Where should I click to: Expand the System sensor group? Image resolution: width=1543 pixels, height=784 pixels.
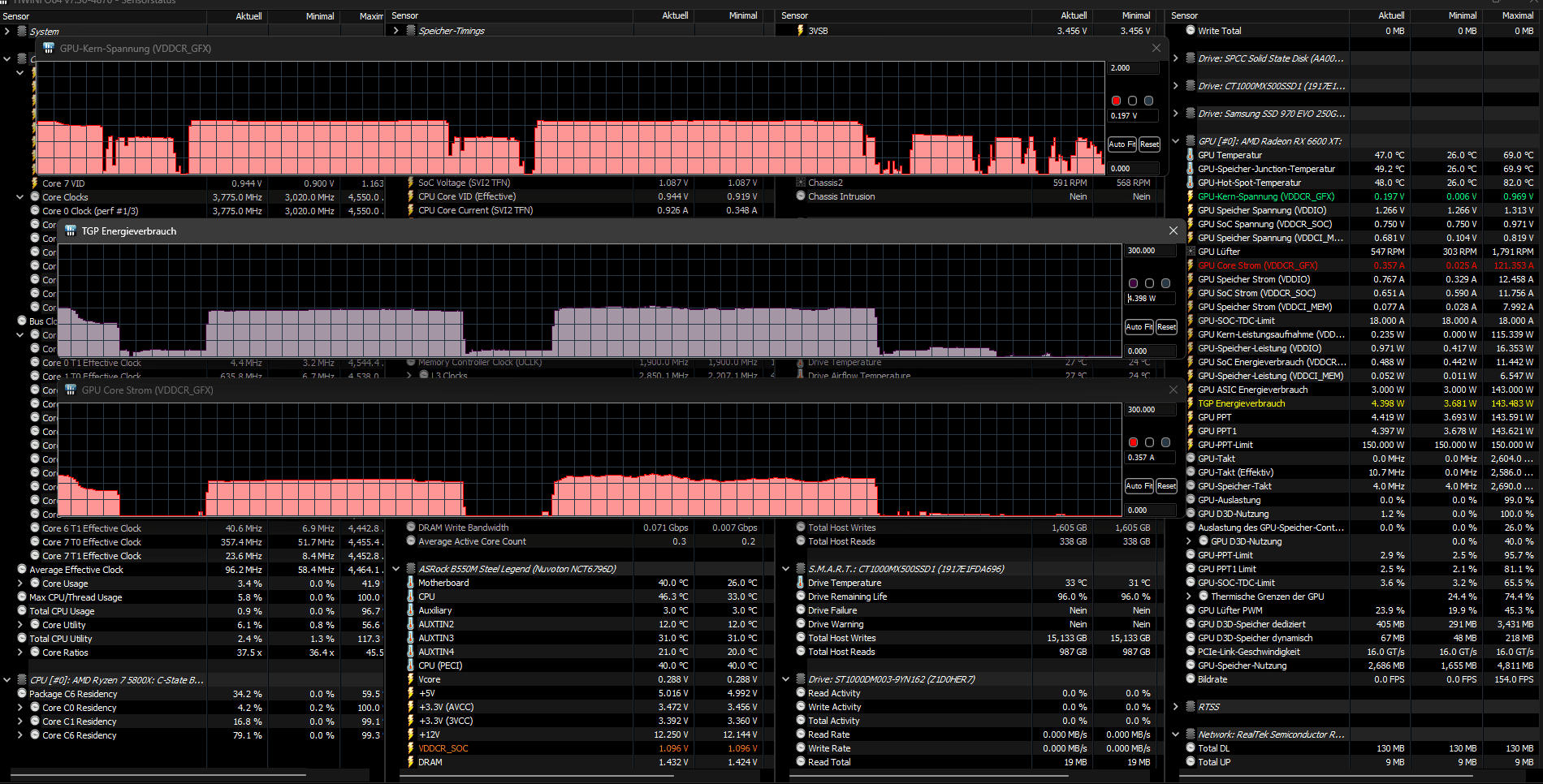[7, 32]
